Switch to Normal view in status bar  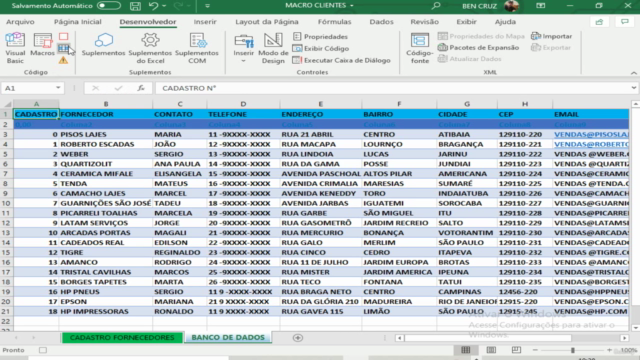[x=466, y=350]
